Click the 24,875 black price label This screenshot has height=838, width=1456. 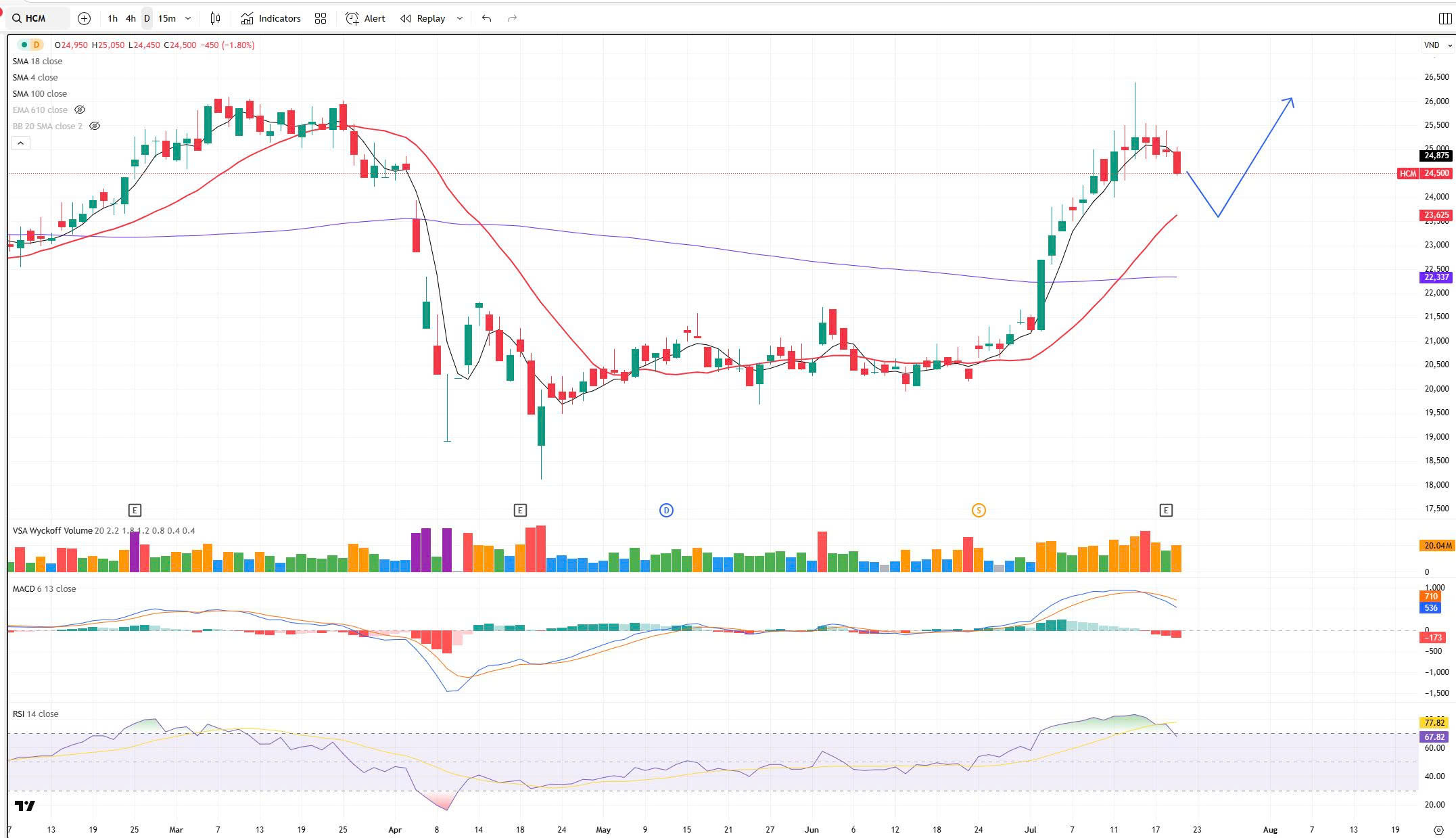tap(1436, 156)
